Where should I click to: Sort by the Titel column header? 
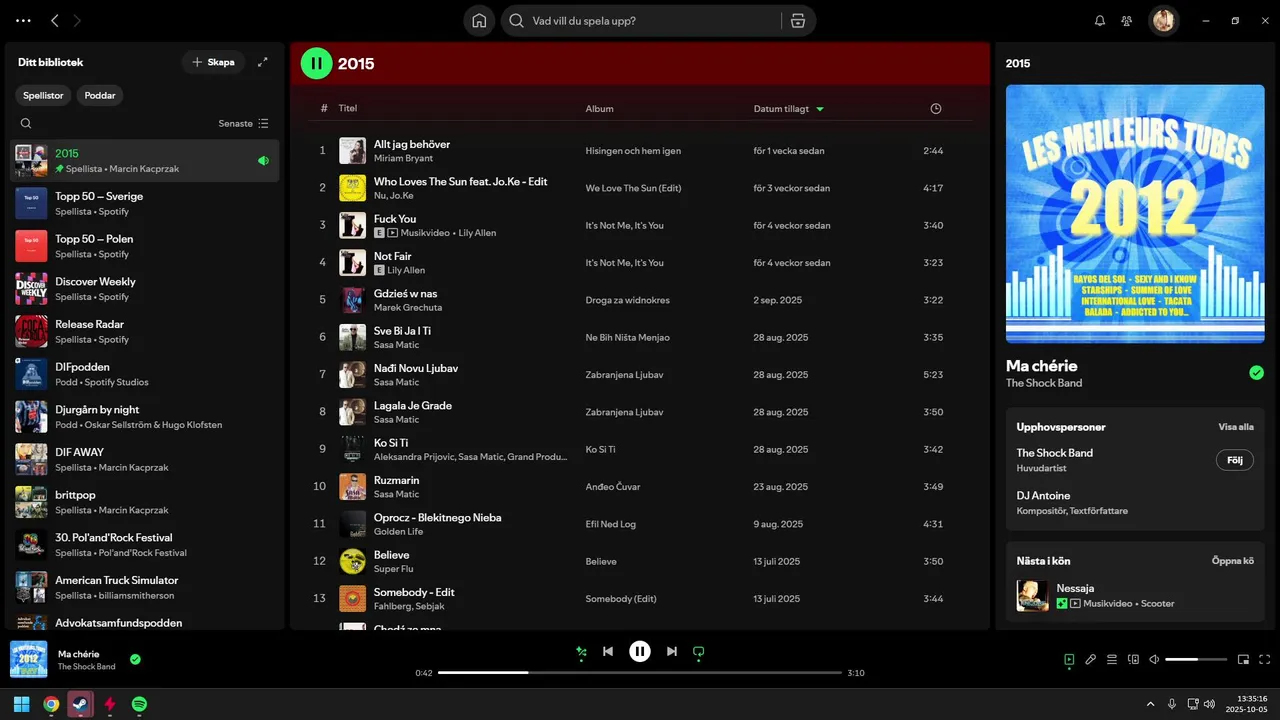point(348,108)
